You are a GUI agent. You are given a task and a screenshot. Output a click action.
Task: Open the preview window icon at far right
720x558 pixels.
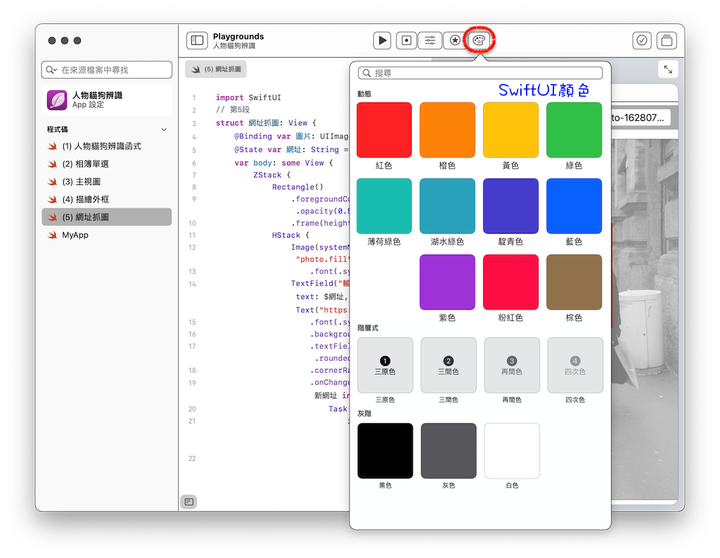coord(667,40)
